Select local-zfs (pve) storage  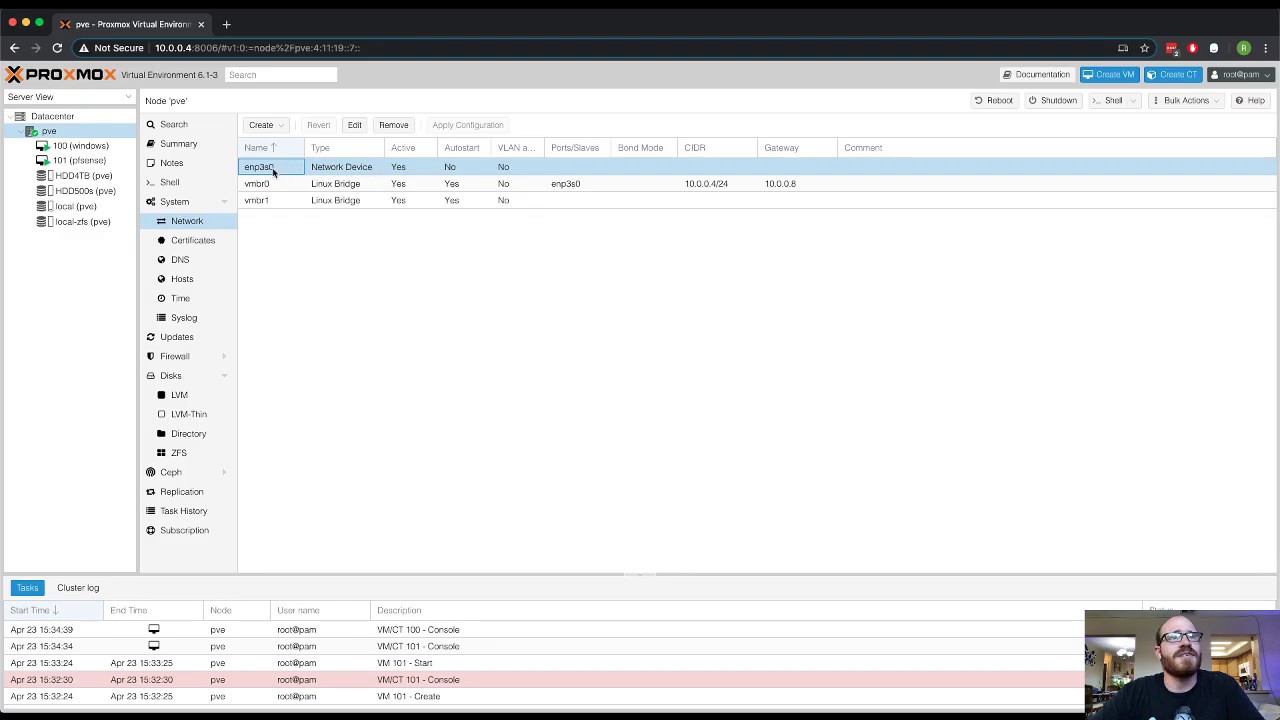82,221
